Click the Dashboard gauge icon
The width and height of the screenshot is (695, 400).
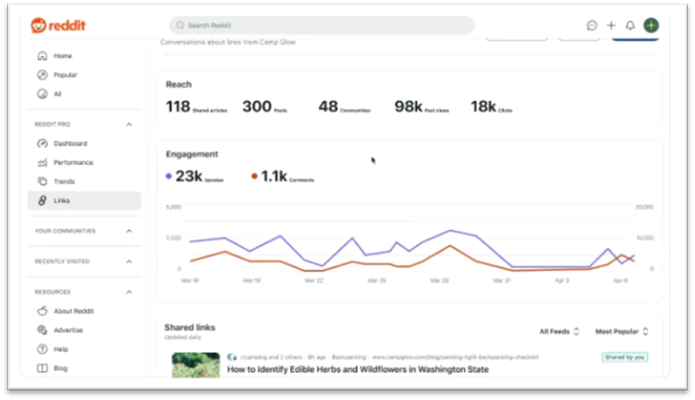pyautogui.click(x=42, y=143)
